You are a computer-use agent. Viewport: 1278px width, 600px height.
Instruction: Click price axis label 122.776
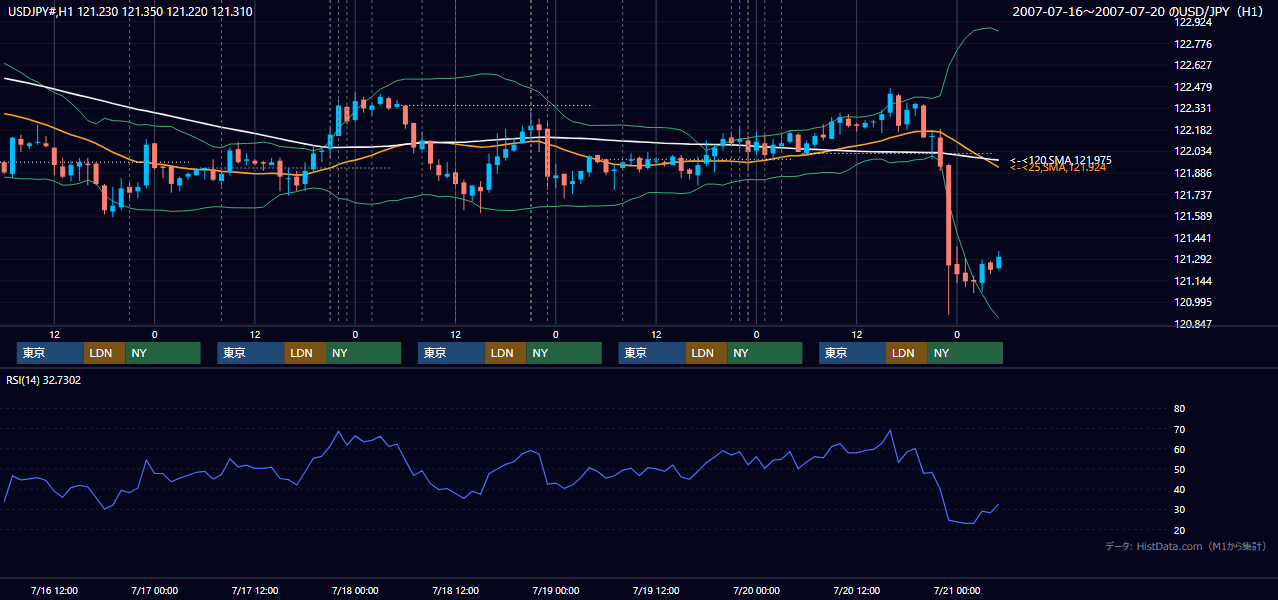click(x=1194, y=44)
